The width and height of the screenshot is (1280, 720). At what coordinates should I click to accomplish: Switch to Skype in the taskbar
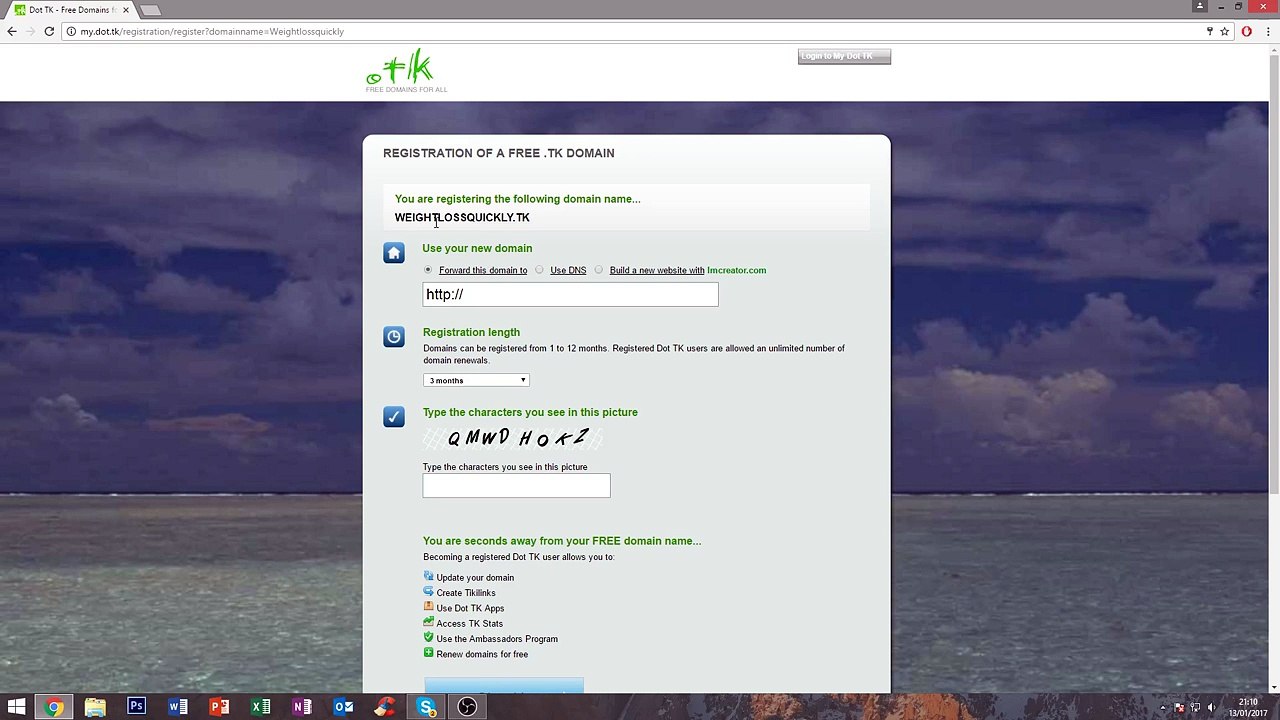coord(426,707)
